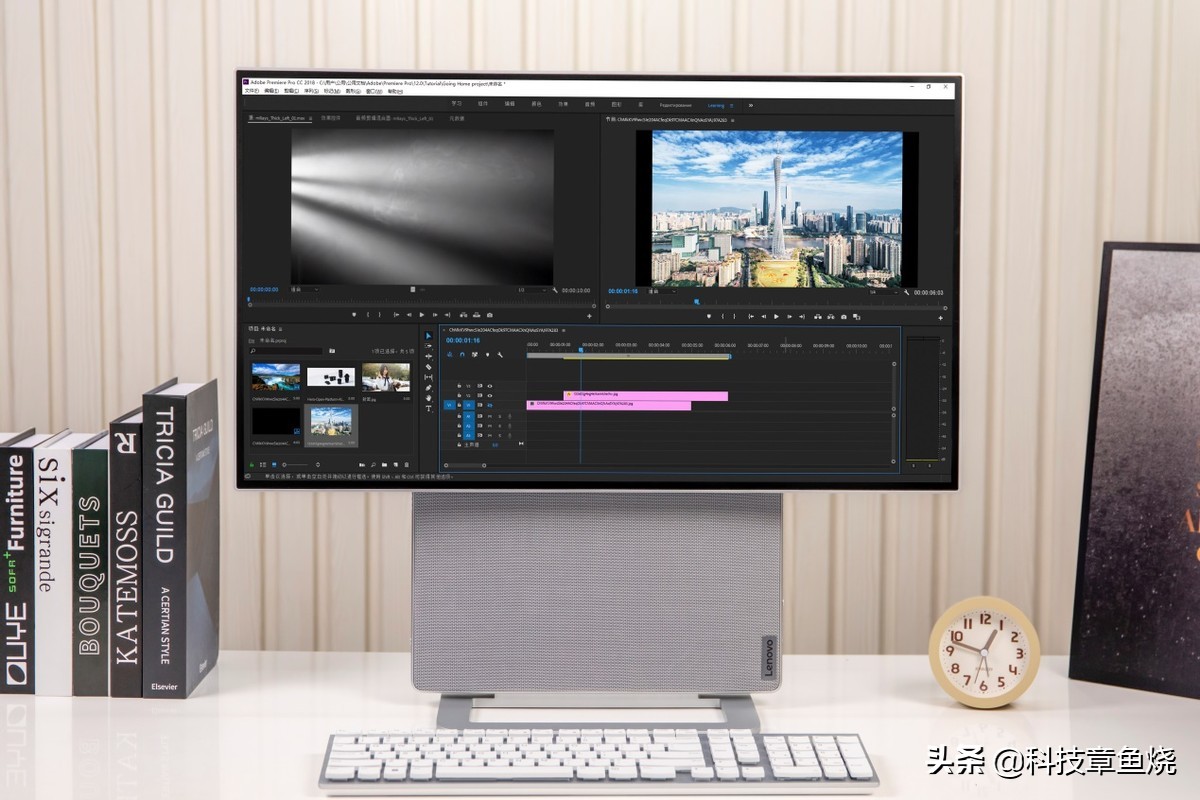Click the Step Forward button under Program monitor
The height and width of the screenshot is (800, 1200).
point(789,317)
